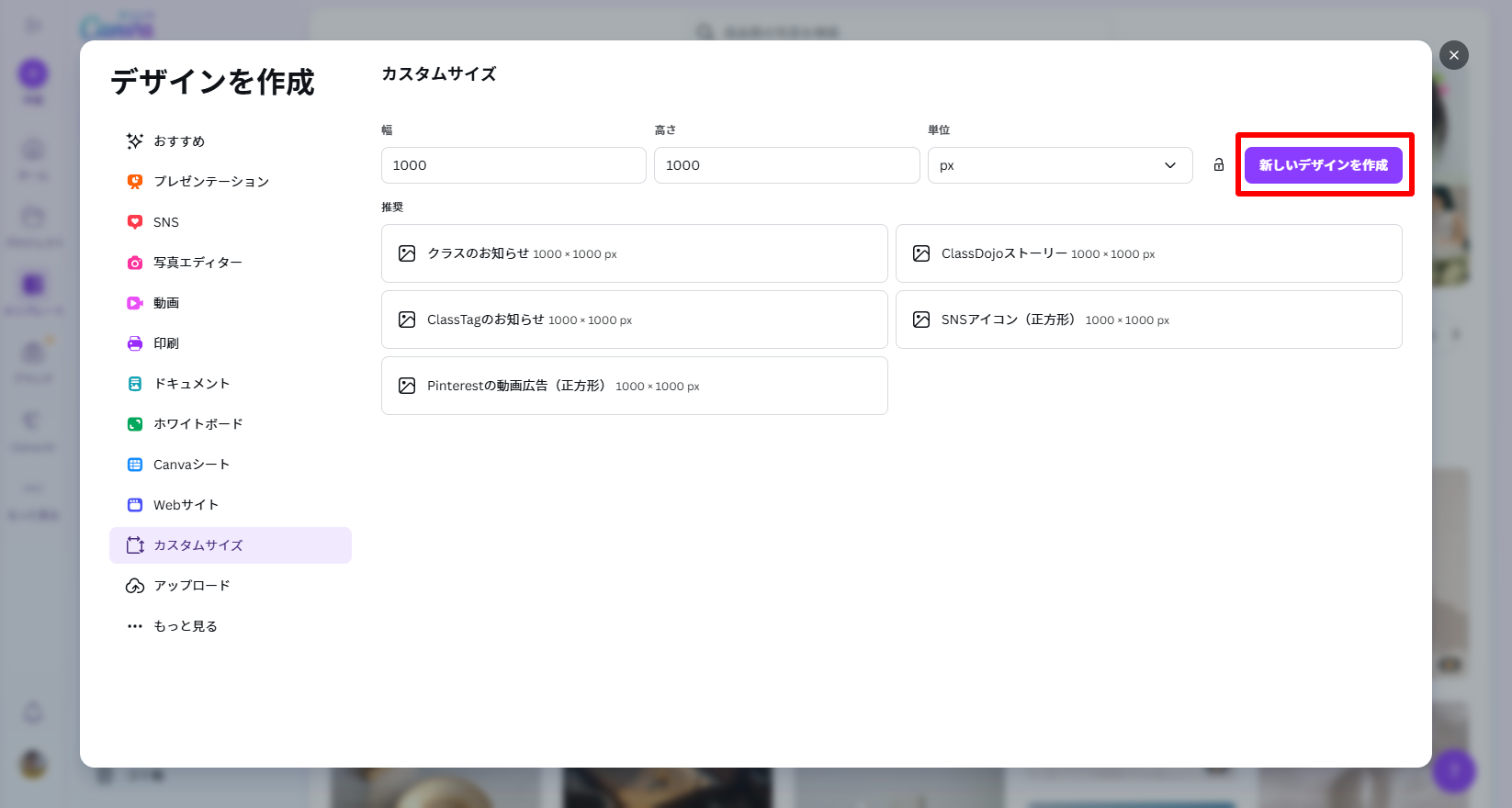Select the 動画 video icon
The width and height of the screenshot is (1512, 808).
click(135, 303)
